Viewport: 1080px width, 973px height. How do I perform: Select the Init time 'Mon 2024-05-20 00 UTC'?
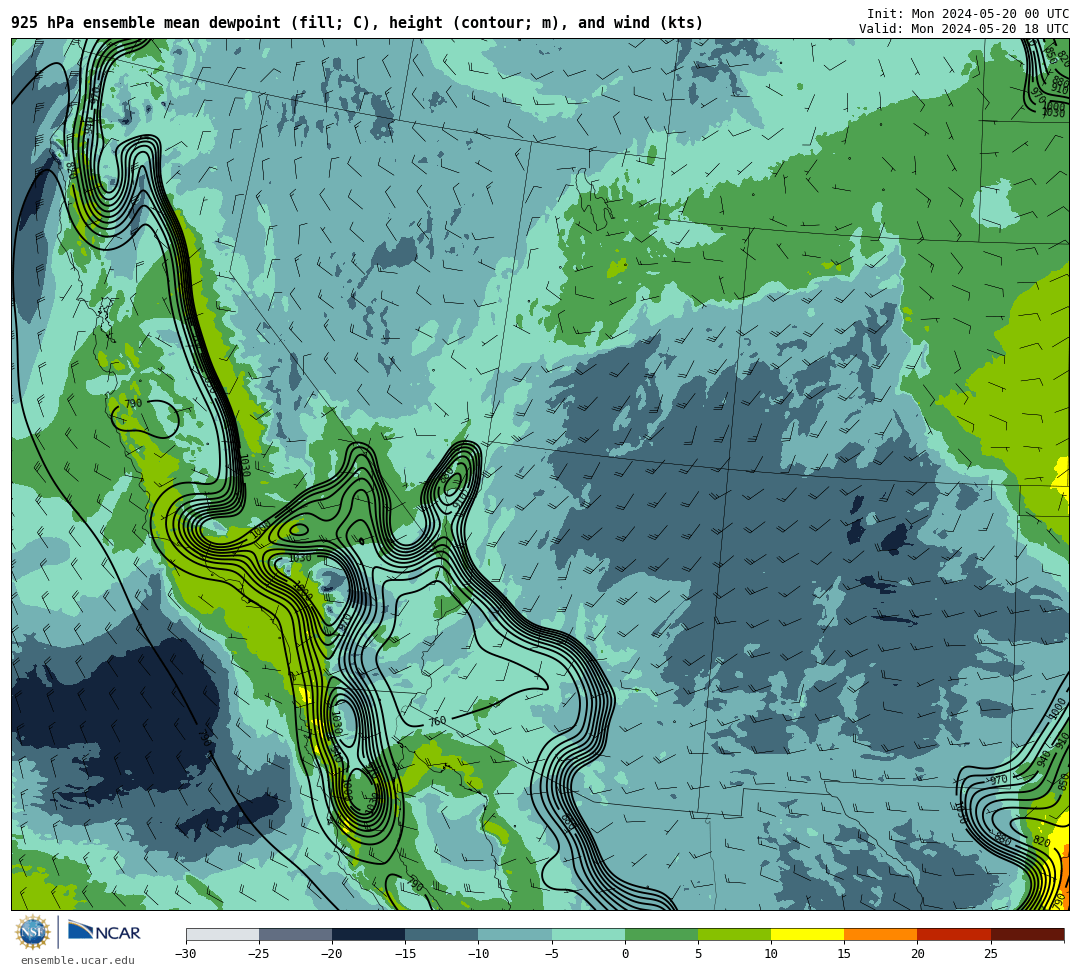coord(990,14)
